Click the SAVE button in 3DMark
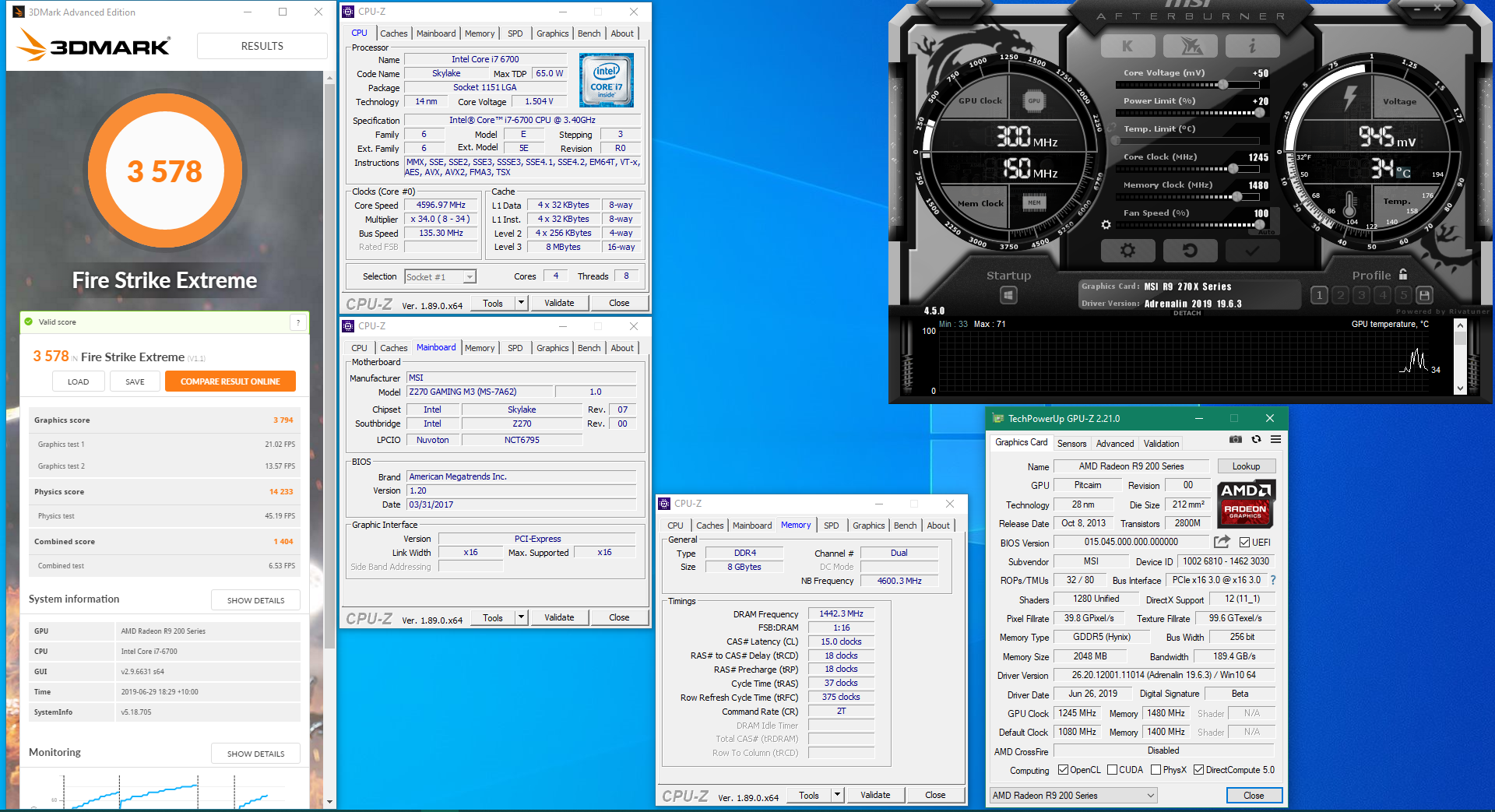1495x812 pixels. tap(135, 381)
